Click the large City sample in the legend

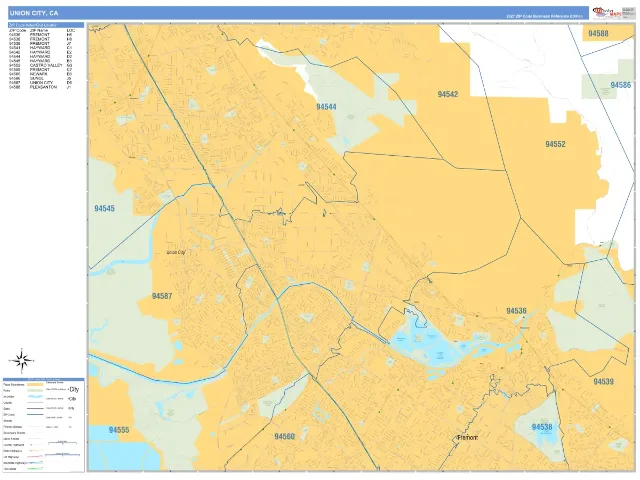pos(74,389)
